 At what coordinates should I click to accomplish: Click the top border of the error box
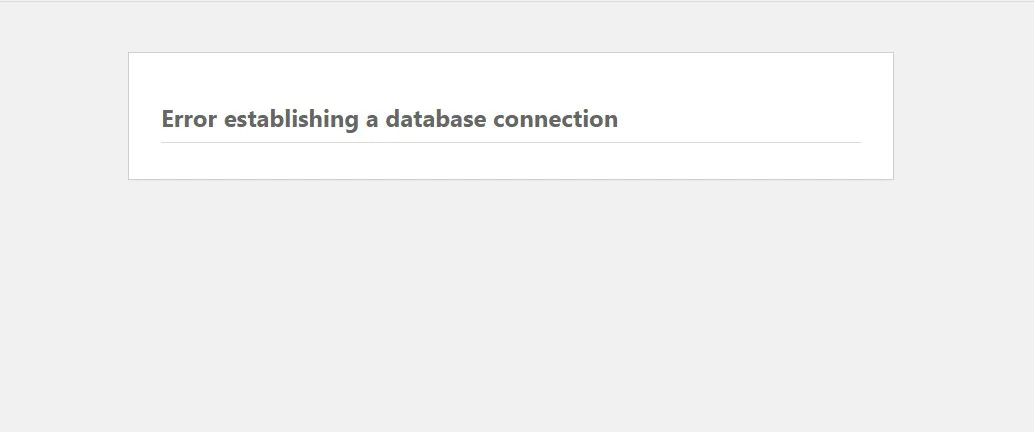click(x=510, y=52)
